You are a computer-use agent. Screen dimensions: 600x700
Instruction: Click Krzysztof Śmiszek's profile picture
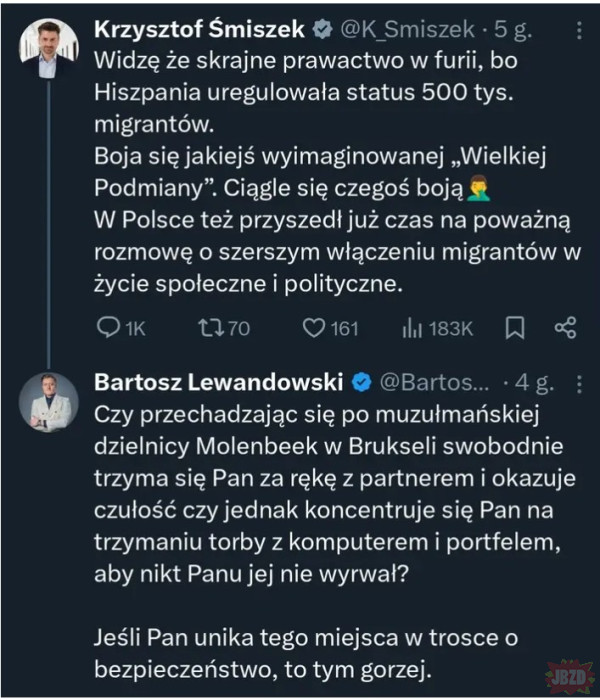tap(47, 48)
